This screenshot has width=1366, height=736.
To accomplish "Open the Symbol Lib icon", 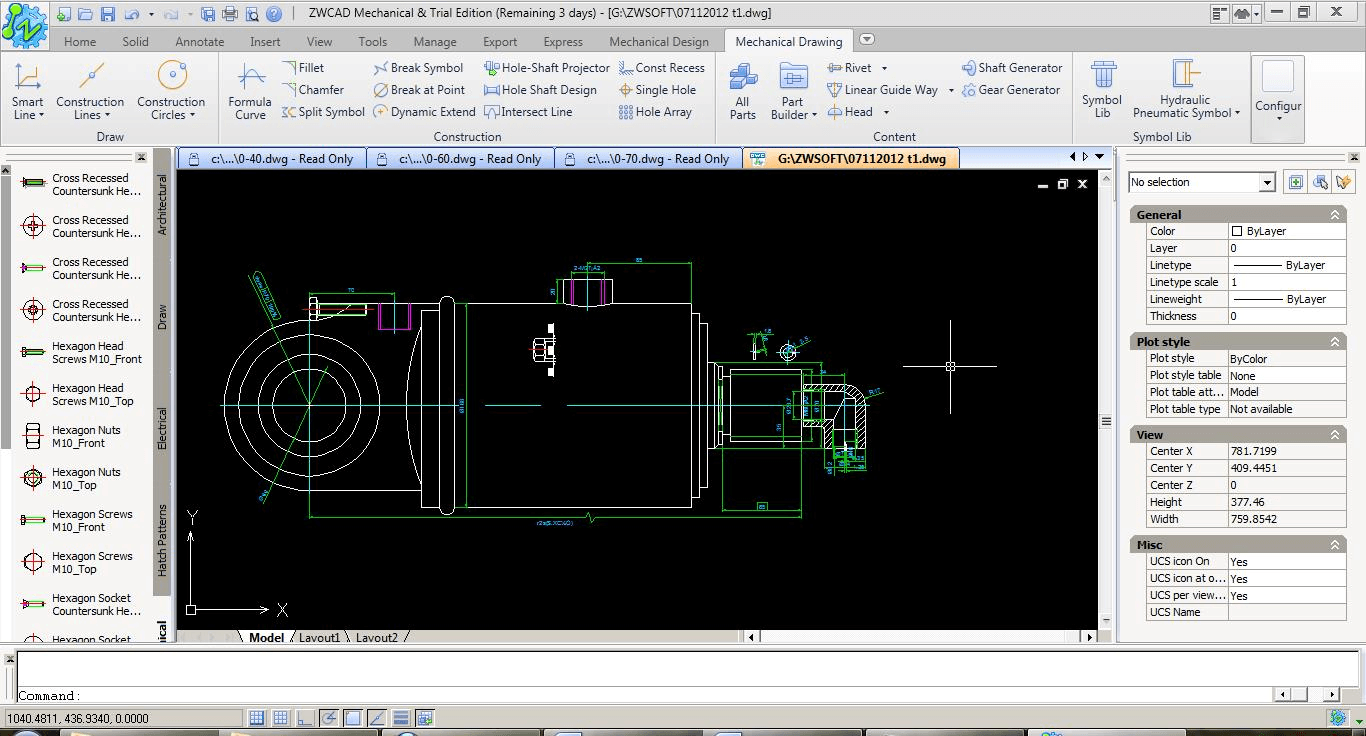I will coord(1102,90).
